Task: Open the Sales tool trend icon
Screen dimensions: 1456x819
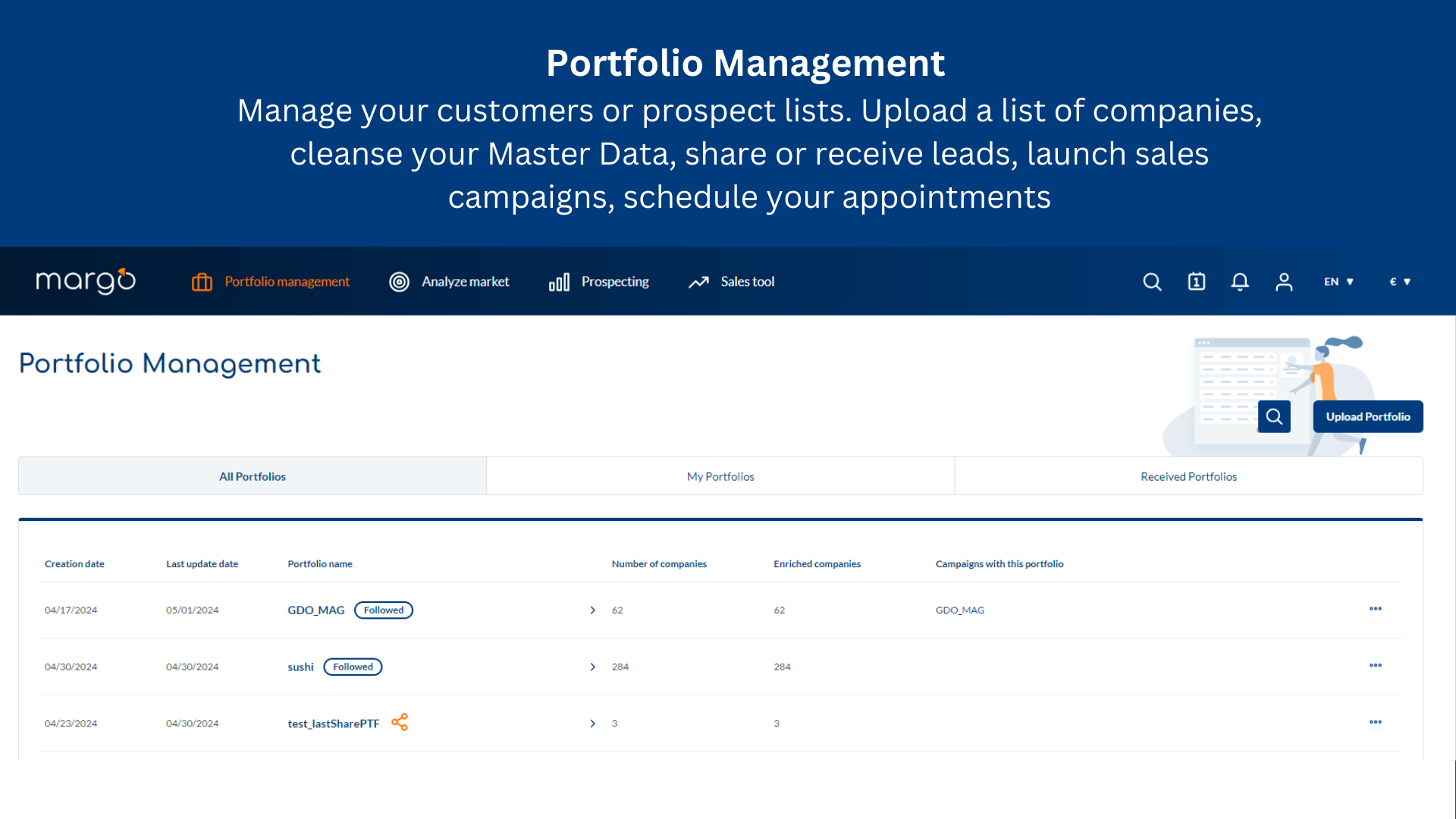Action: tap(700, 281)
